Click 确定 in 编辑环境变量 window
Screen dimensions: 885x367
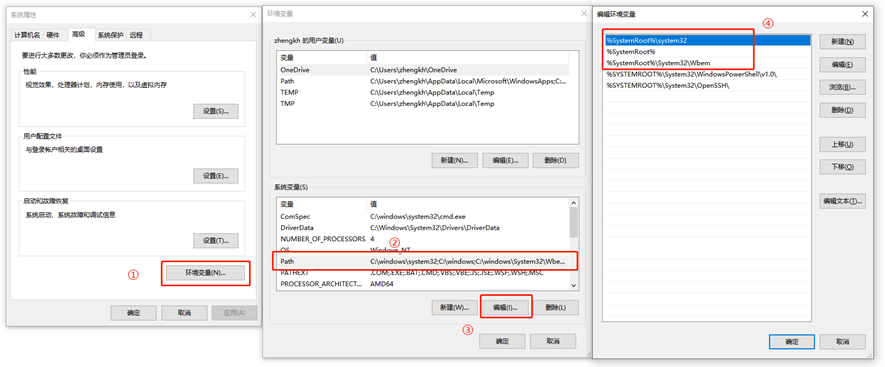(x=792, y=342)
